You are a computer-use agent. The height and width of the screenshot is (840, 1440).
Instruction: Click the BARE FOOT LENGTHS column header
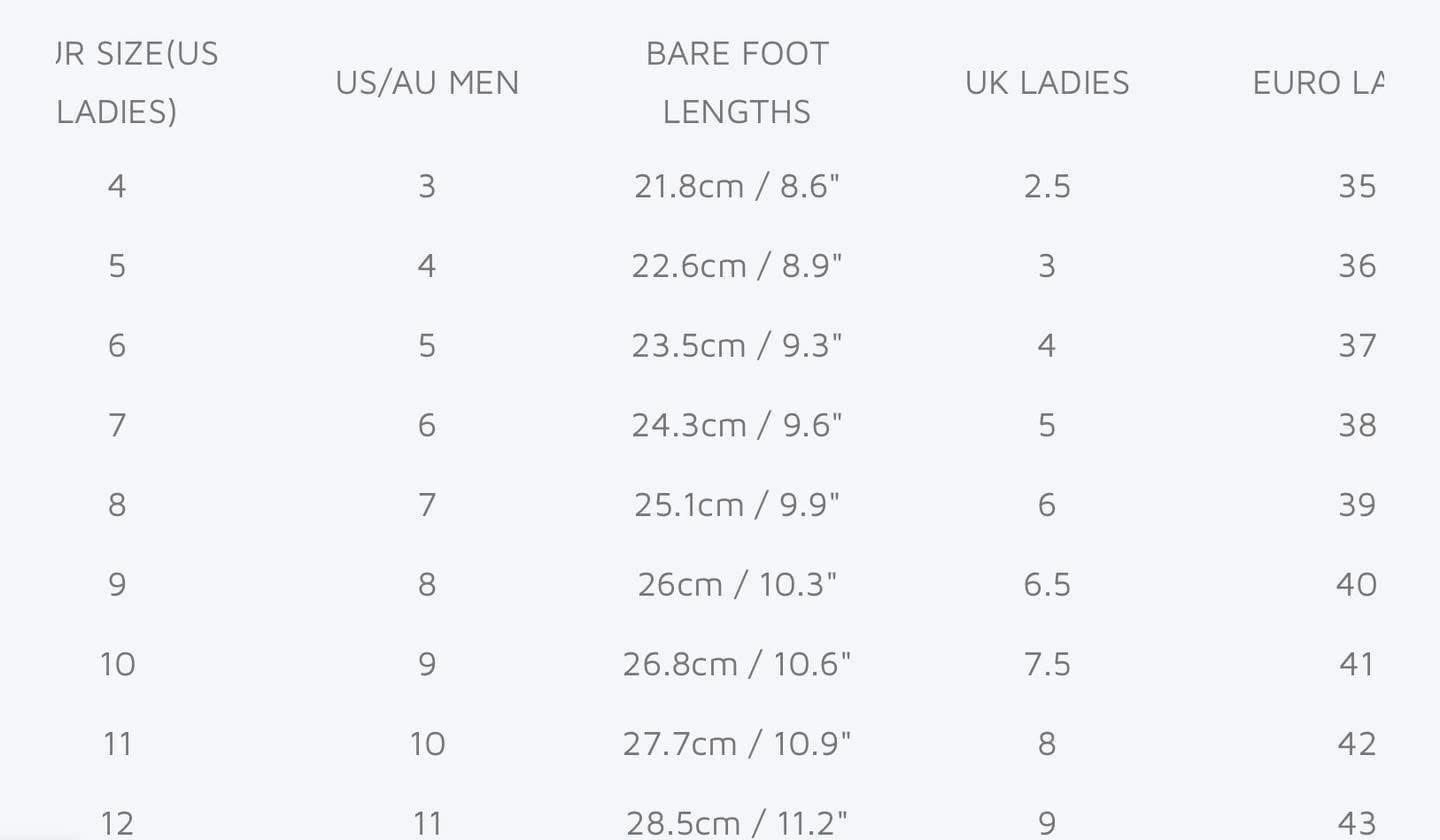pyautogui.click(x=737, y=82)
